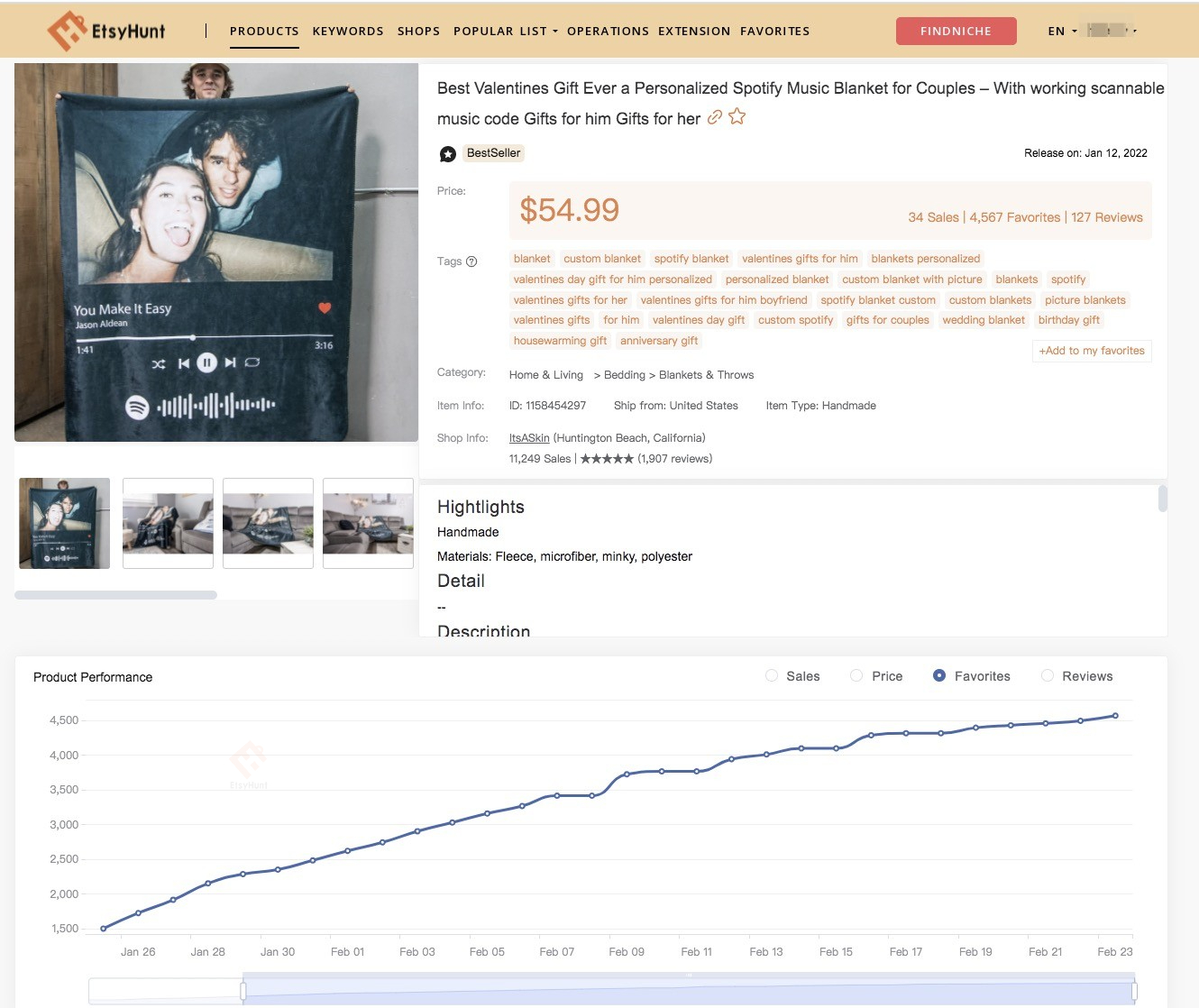The width and height of the screenshot is (1199, 1008).
Task: Click the FINDNICHE button
Action: [956, 30]
